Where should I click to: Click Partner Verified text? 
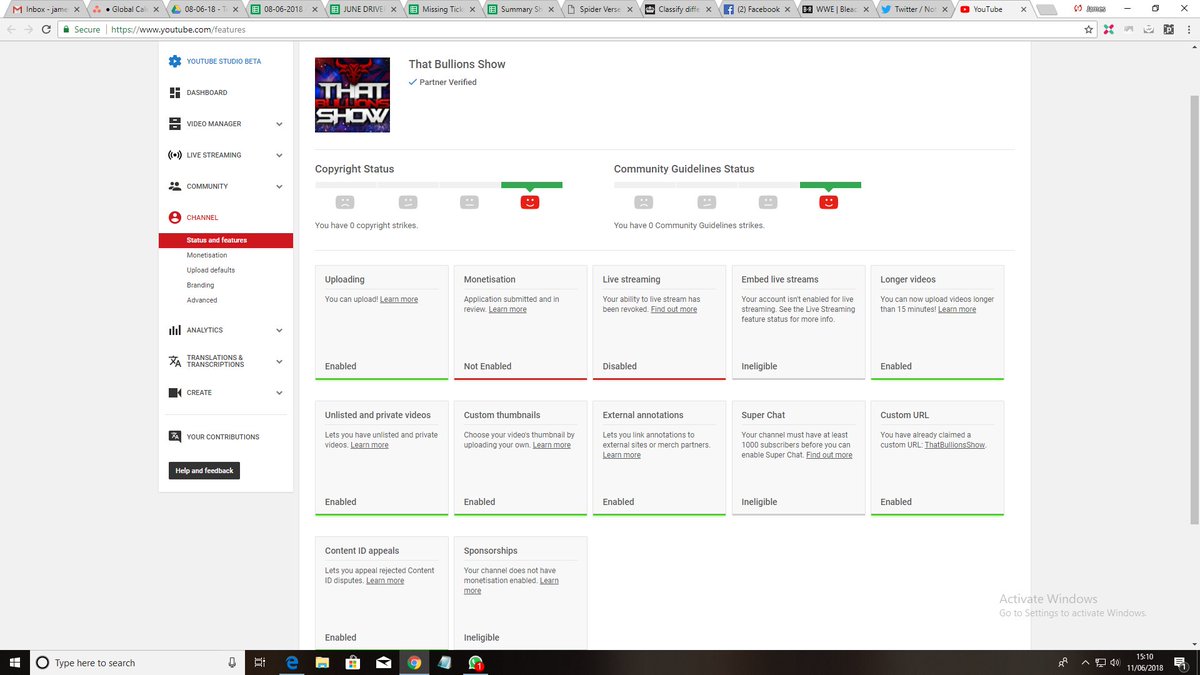[x=448, y=82]
